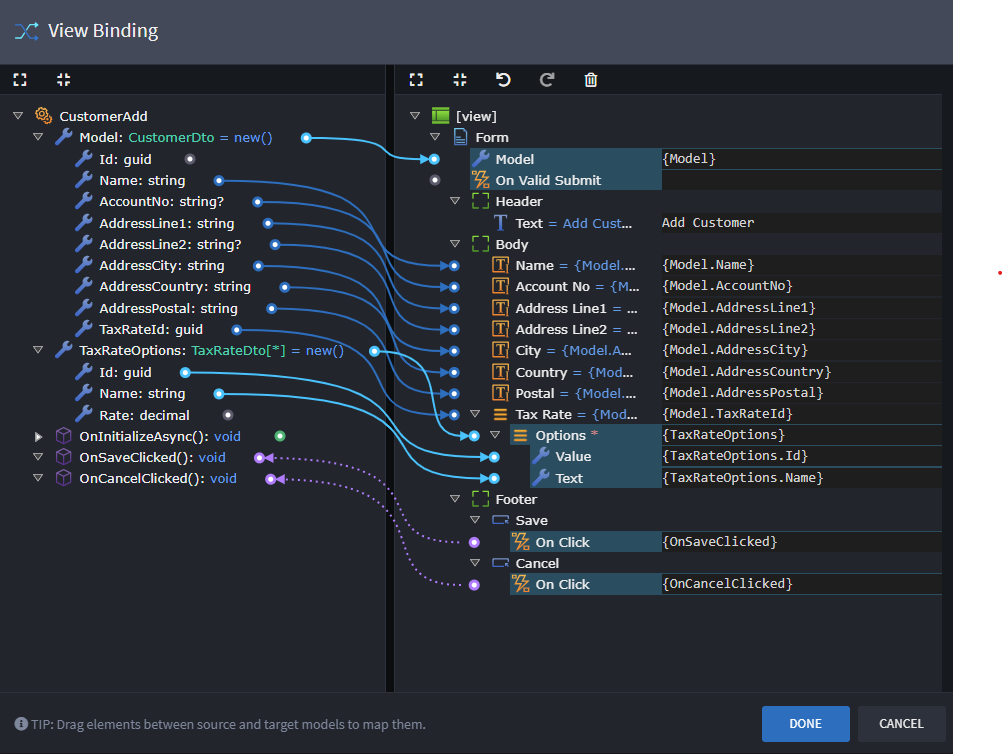The height and width of the screenshot is (754, 1003).
Task: Collapse the Model: CustomerDto node
Action: 38,137
